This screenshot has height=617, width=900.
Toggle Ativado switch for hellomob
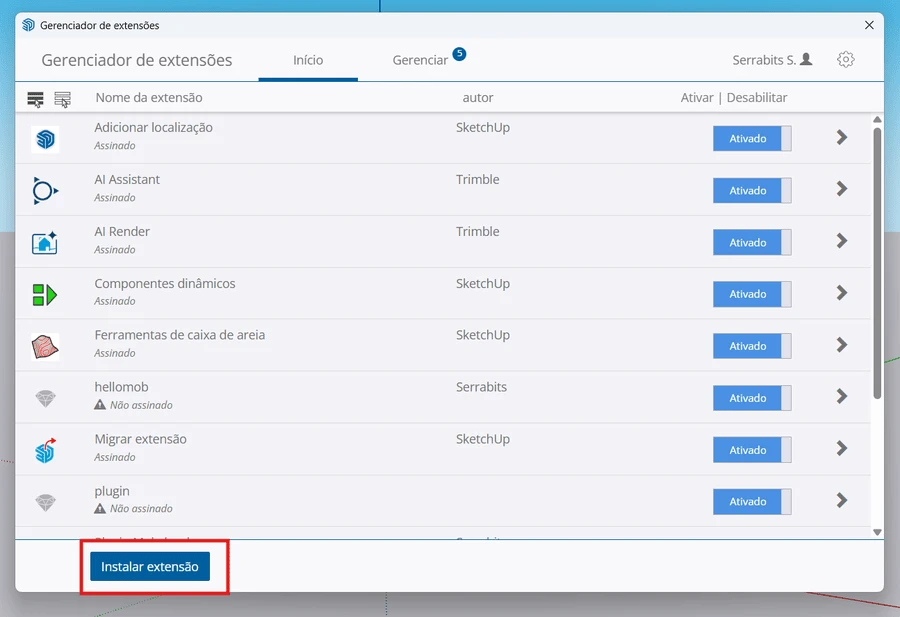[752, 398]
